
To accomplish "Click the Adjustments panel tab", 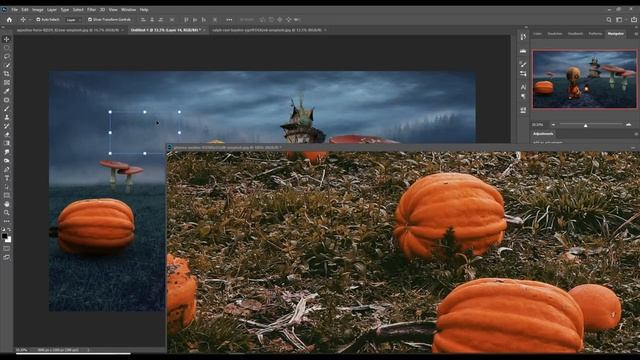I will click(543, 134).
